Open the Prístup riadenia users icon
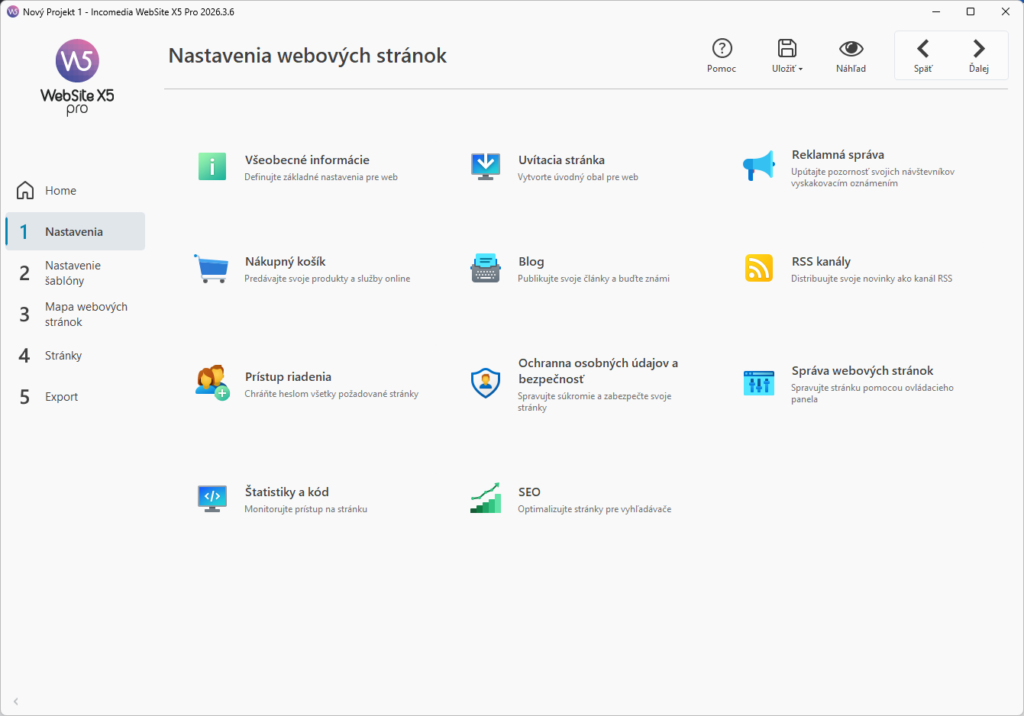The height and width of the screenshot is (716, 1024). (x=212, y=383)
